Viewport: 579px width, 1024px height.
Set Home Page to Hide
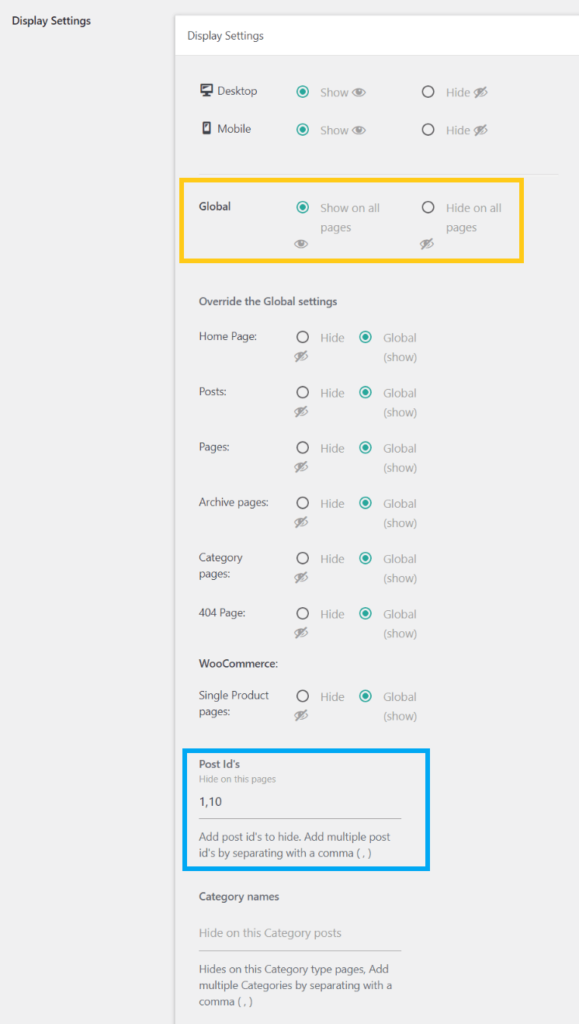tap(302, 338)
